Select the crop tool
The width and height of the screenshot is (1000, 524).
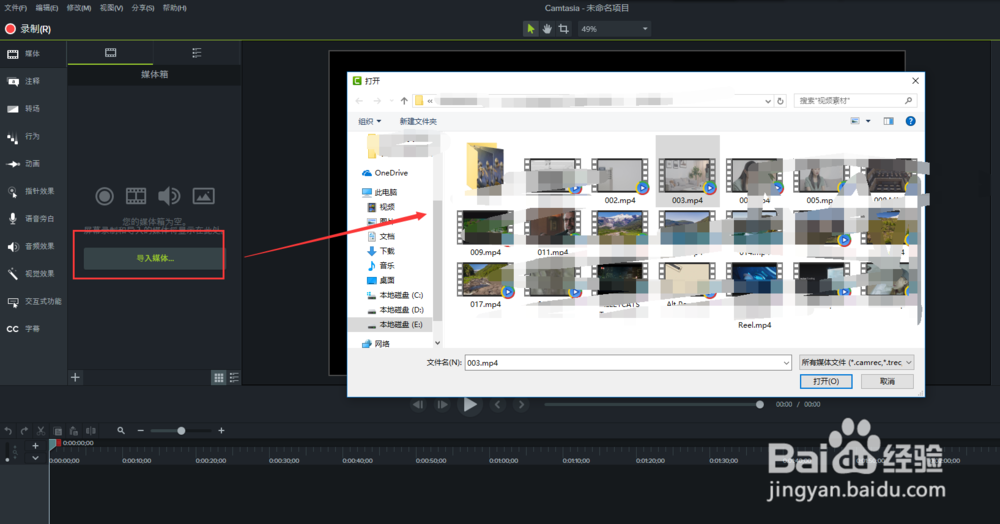point(564,29)
